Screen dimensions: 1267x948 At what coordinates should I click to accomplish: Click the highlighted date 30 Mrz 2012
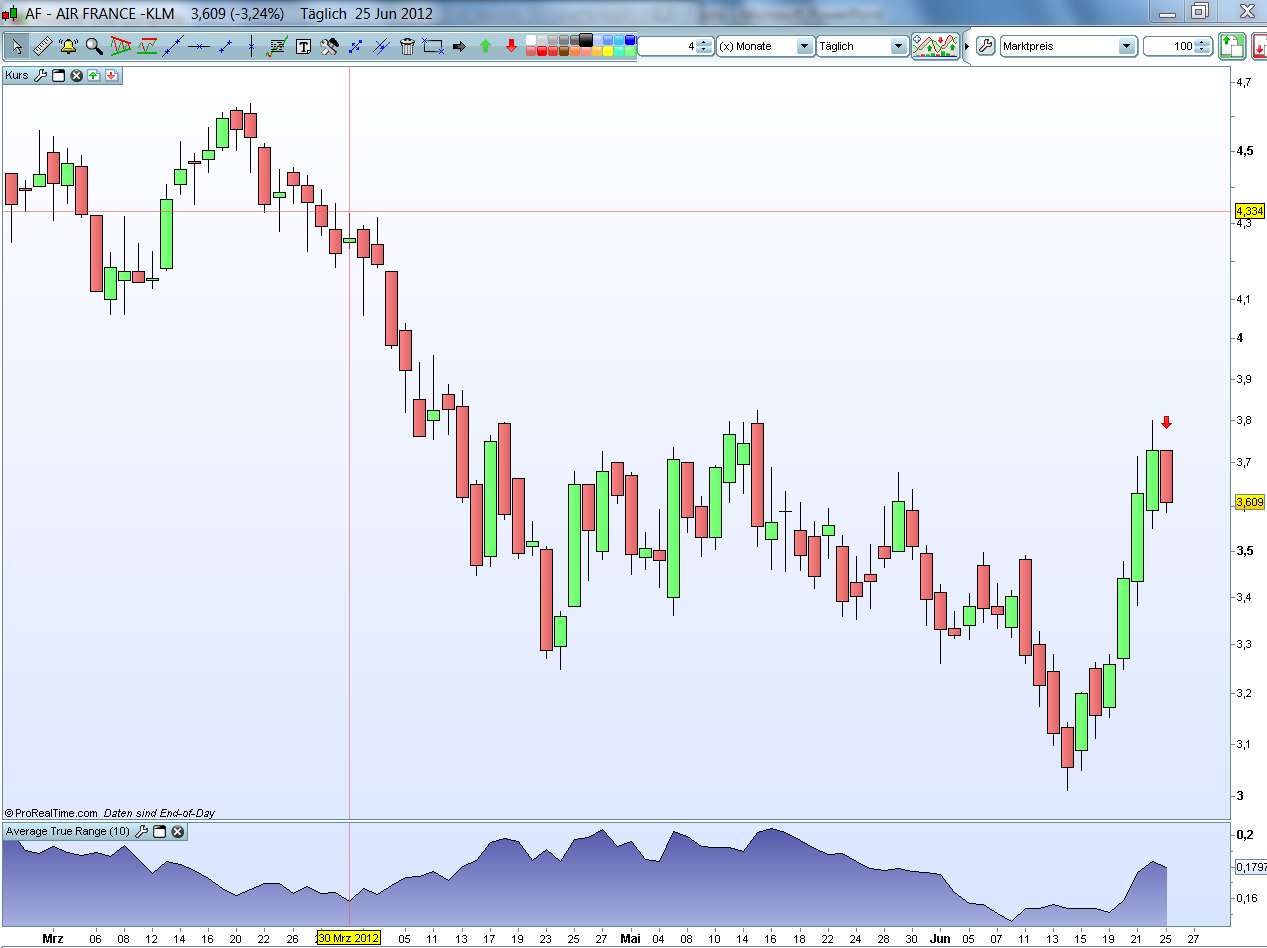click(x=348, y=938)
